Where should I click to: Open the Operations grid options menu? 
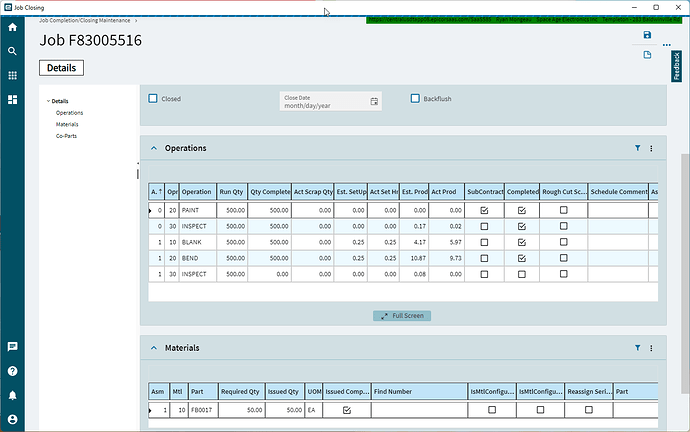[651, 149]
